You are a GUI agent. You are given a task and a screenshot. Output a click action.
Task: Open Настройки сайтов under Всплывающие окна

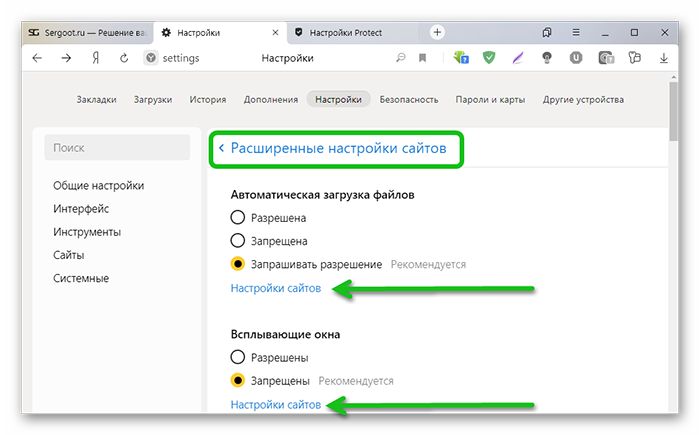pyautogui.click(x=276, y=405)
